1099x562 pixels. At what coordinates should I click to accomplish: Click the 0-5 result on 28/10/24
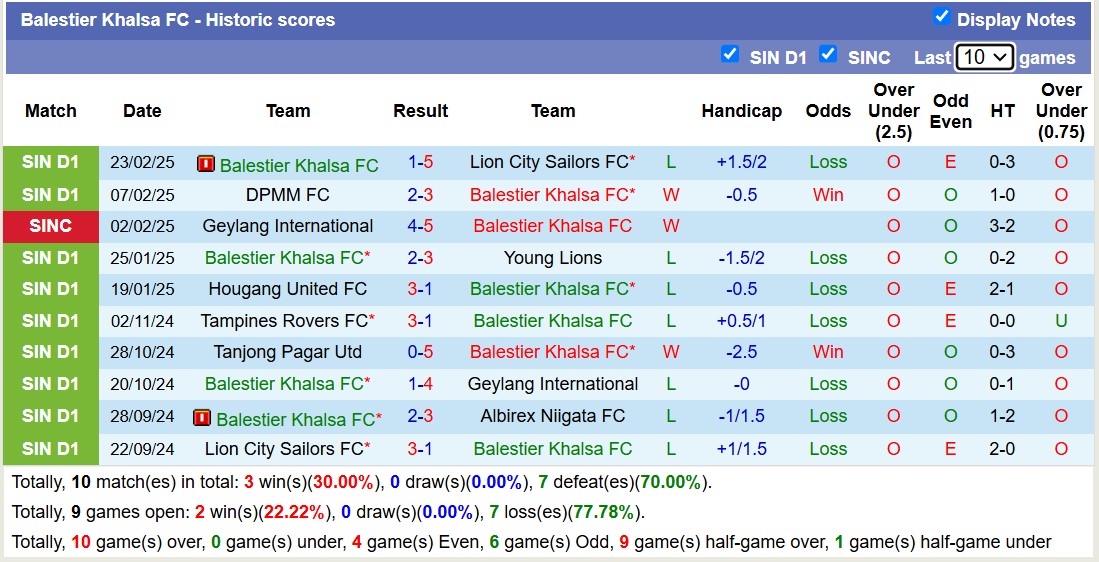[420, 352]
